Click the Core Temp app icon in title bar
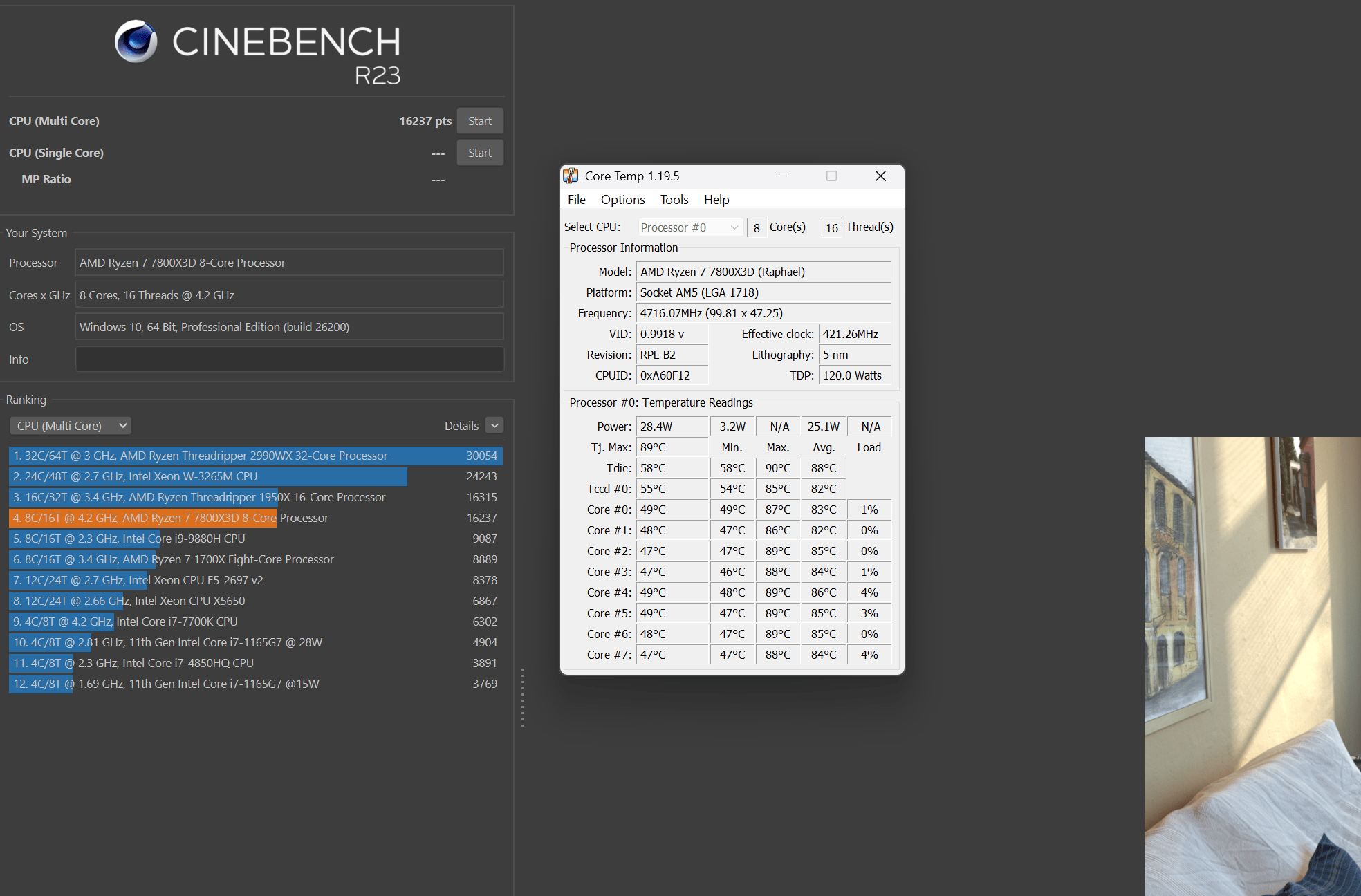 571,176
